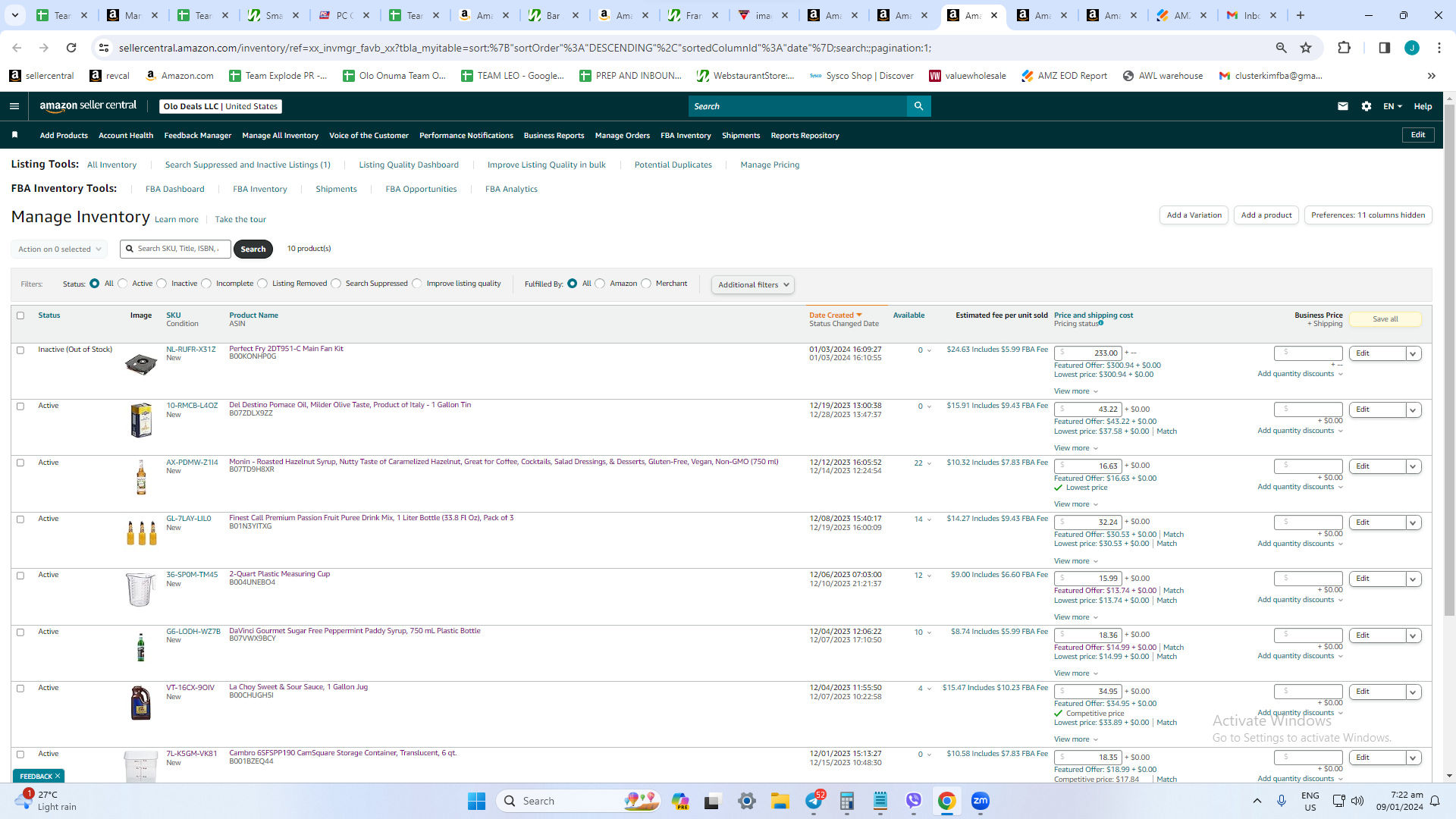Viewport: 1456px width, 819px height.
Task: Open the Chrome profile avatar
Action: (1412, 48)
